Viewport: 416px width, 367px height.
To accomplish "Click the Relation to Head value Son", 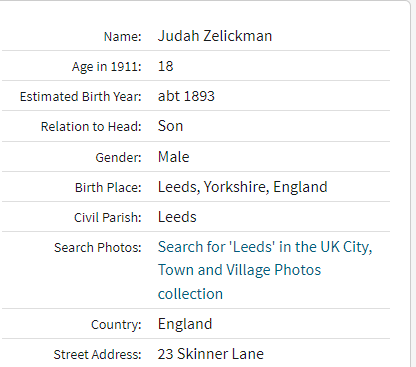I will (x=171, y=126).
